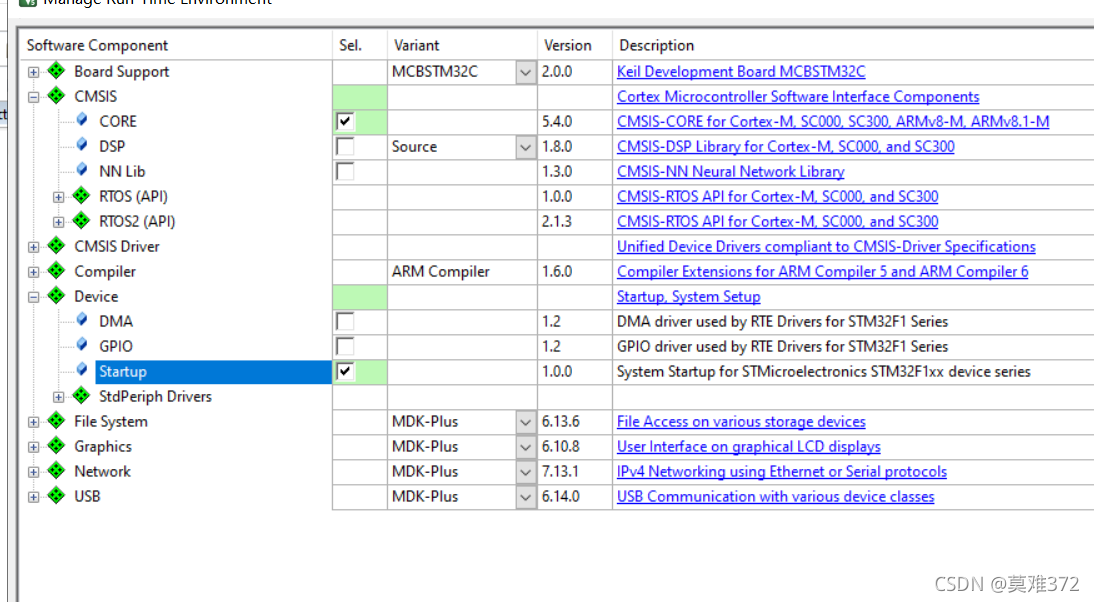
Task: Uncheck the CMSIS CORE checkbox
Action: pyautogui.click(x=345, y=121)
